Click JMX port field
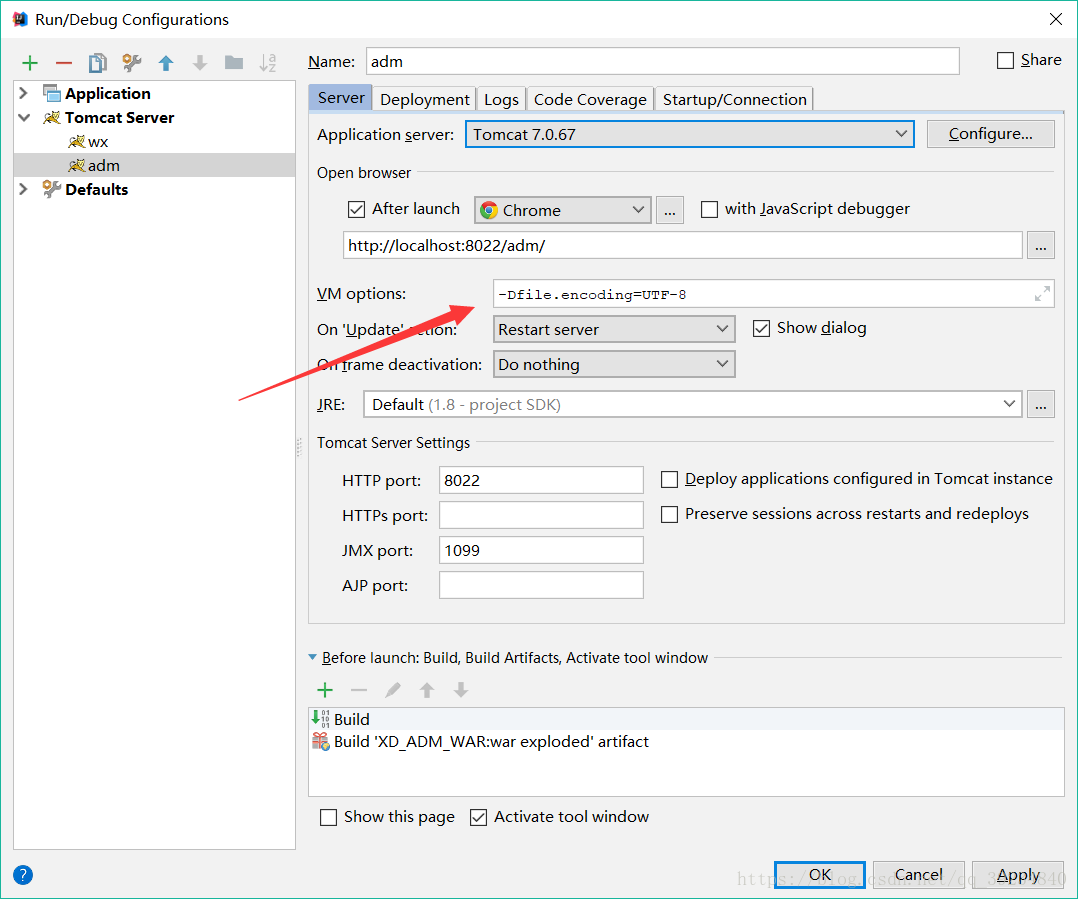This screenshot has width=1078, height=899. point(541,551)
